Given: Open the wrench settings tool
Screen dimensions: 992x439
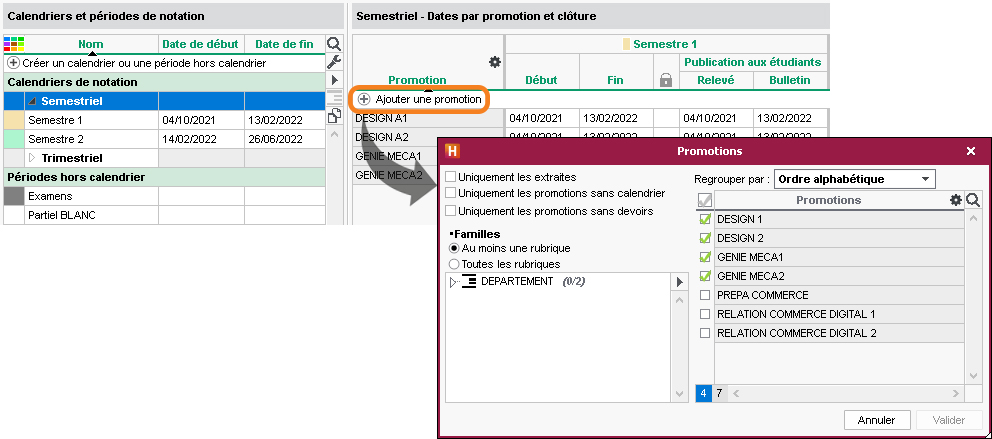Looking at the screenshot, I should point(333,62).
